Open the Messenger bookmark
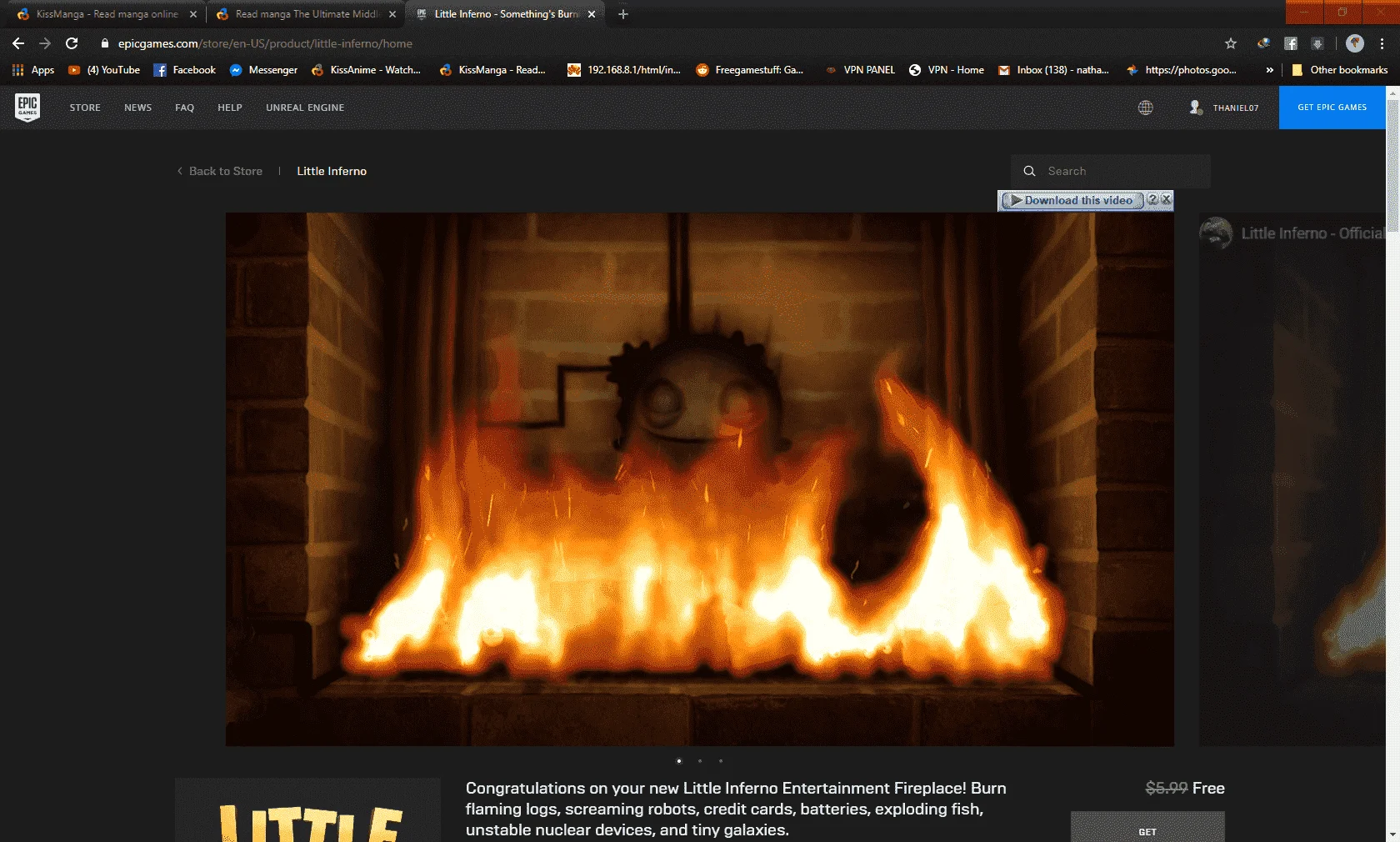Screen dimensions: 1400x842 click(x=263, y=70)
